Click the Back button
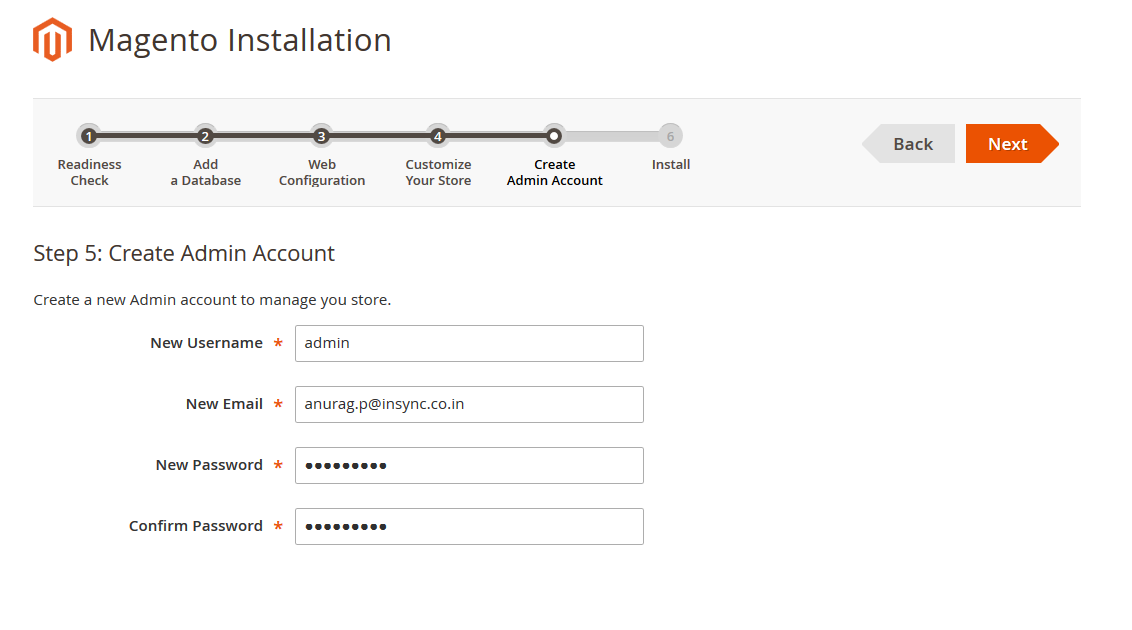The width and height of the screenshot is (1132, 630). (x=908, y=144)
